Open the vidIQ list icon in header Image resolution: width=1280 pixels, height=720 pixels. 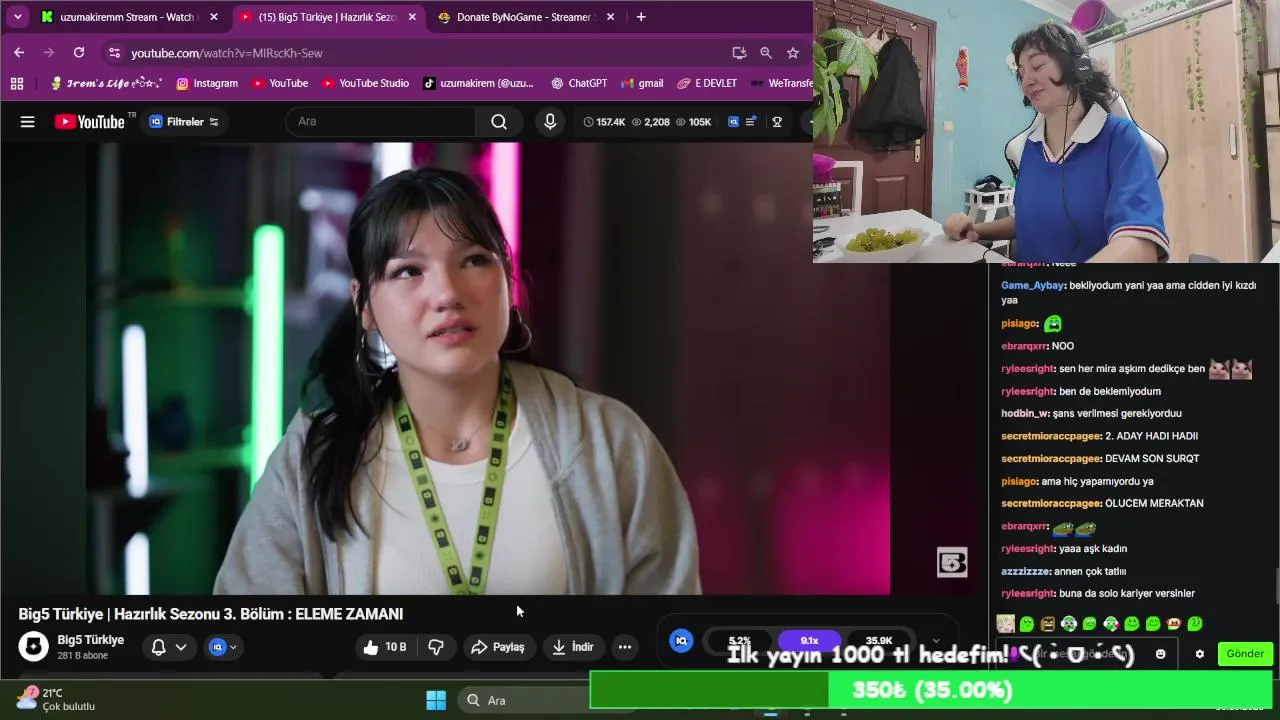pyautogui.click(x=751, y=122)
